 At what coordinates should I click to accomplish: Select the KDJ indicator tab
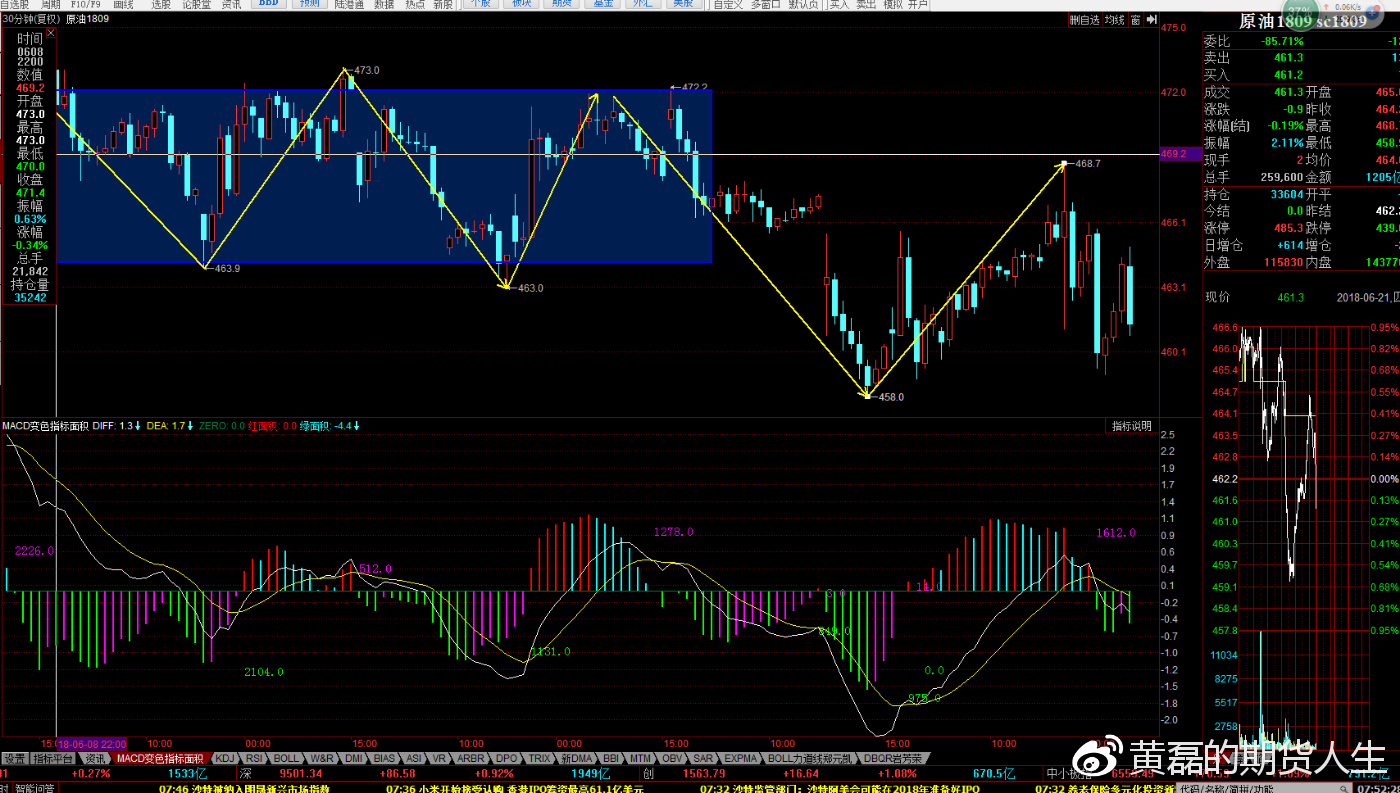[x=226, y=759]
